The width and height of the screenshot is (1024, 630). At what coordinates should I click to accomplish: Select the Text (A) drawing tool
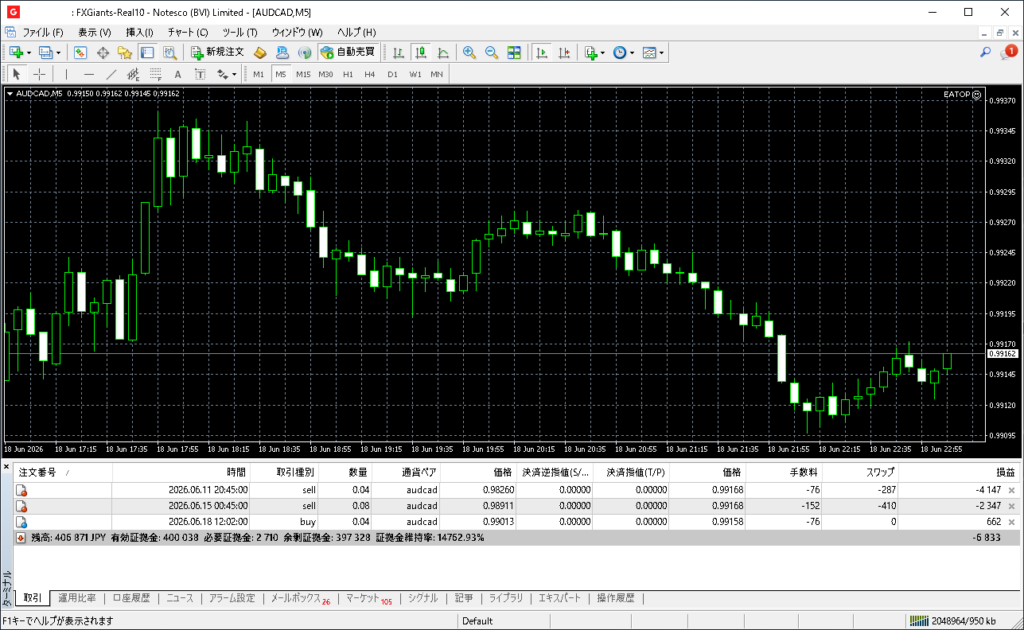178,74
